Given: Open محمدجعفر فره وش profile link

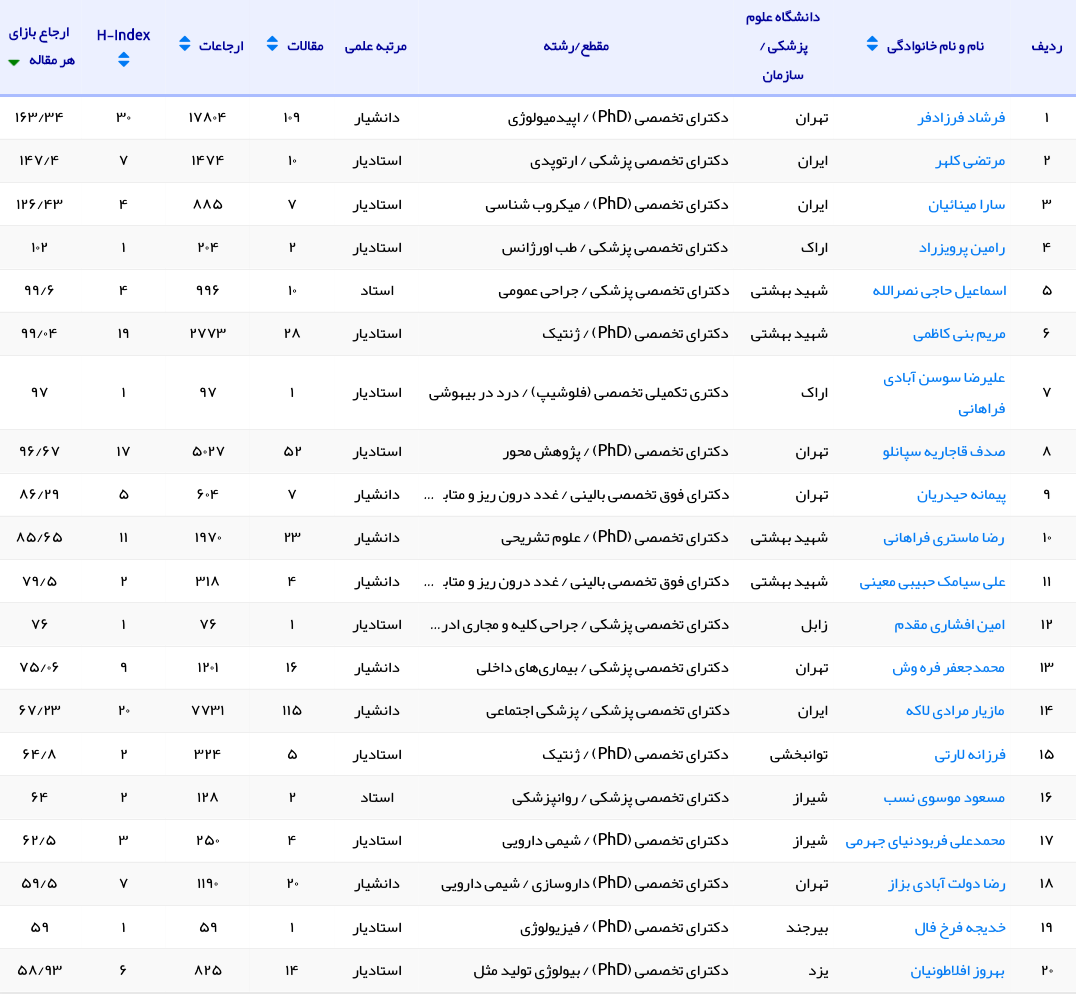Looking at the screenshot, I should pos(948,668).
